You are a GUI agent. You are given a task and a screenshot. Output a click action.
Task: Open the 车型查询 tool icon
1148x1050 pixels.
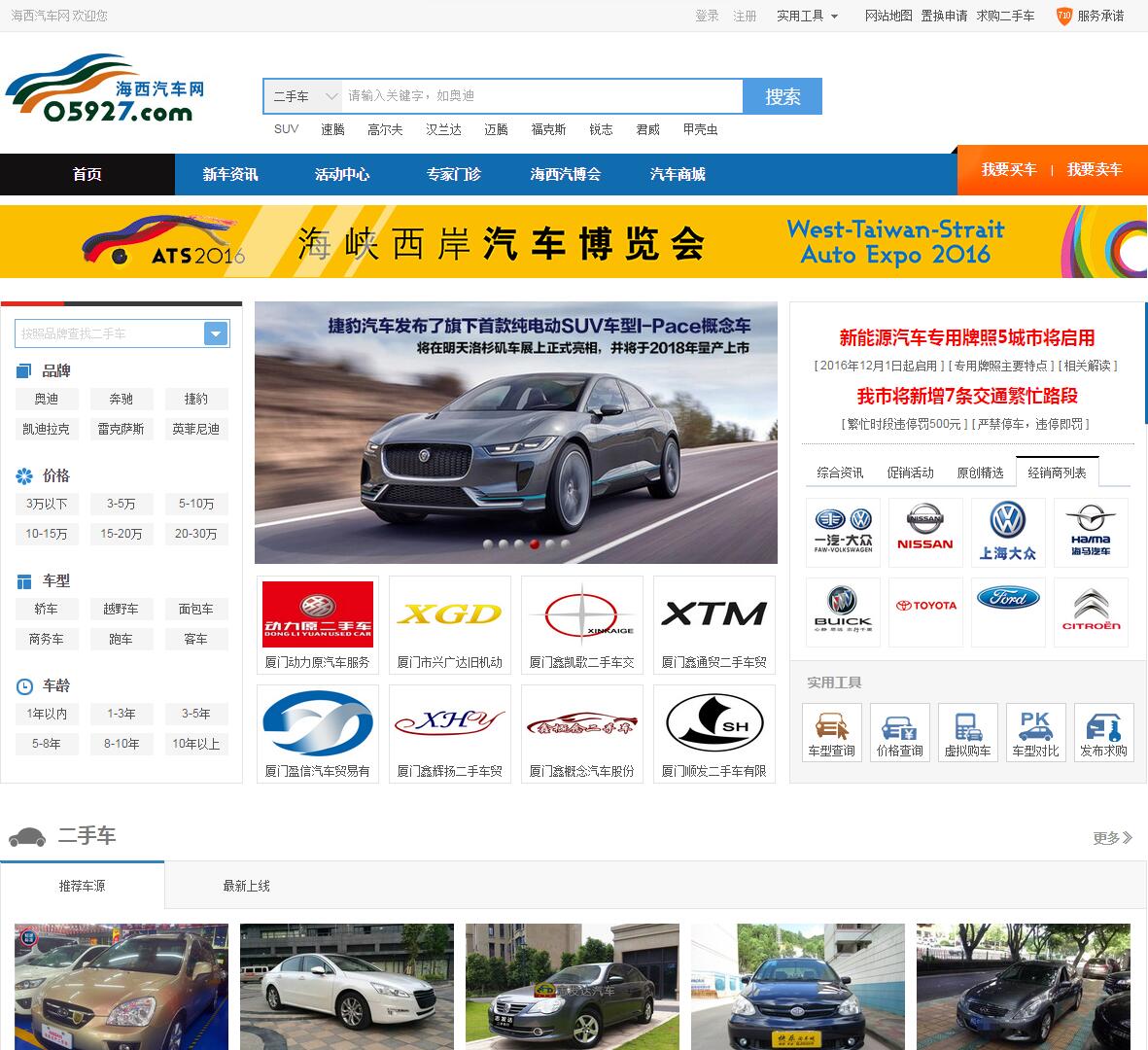click(x=832, y=732)
